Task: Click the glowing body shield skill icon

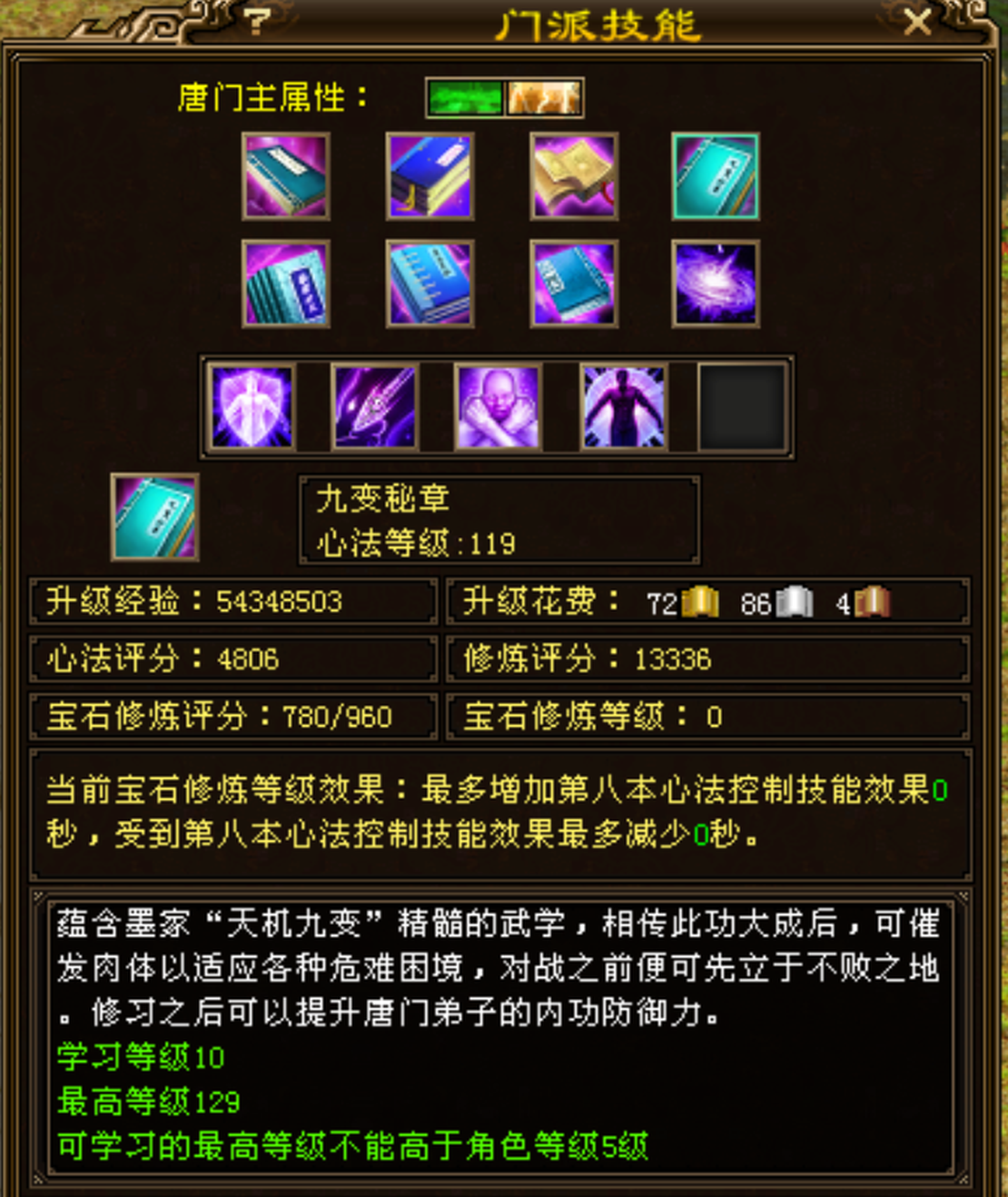Action: pyautogui.click(x=252, y=407)
